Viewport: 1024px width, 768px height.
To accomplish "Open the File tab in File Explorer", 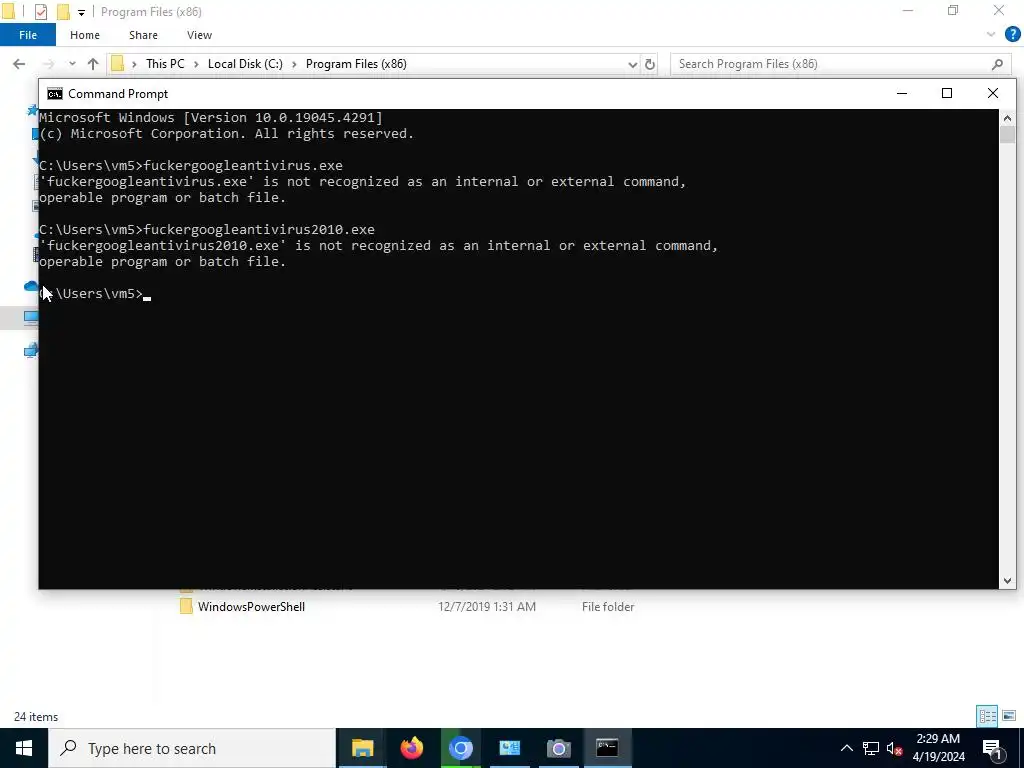I will 28,35.
